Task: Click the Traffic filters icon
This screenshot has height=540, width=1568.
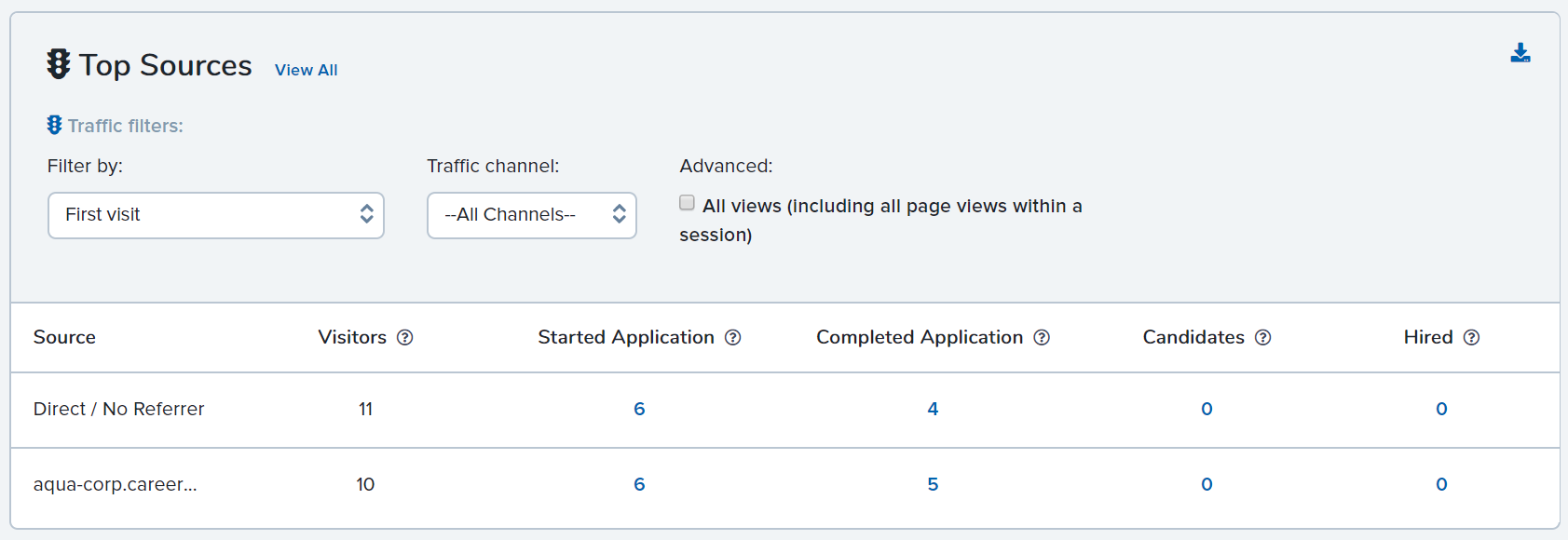Action: tap(54, 125)
